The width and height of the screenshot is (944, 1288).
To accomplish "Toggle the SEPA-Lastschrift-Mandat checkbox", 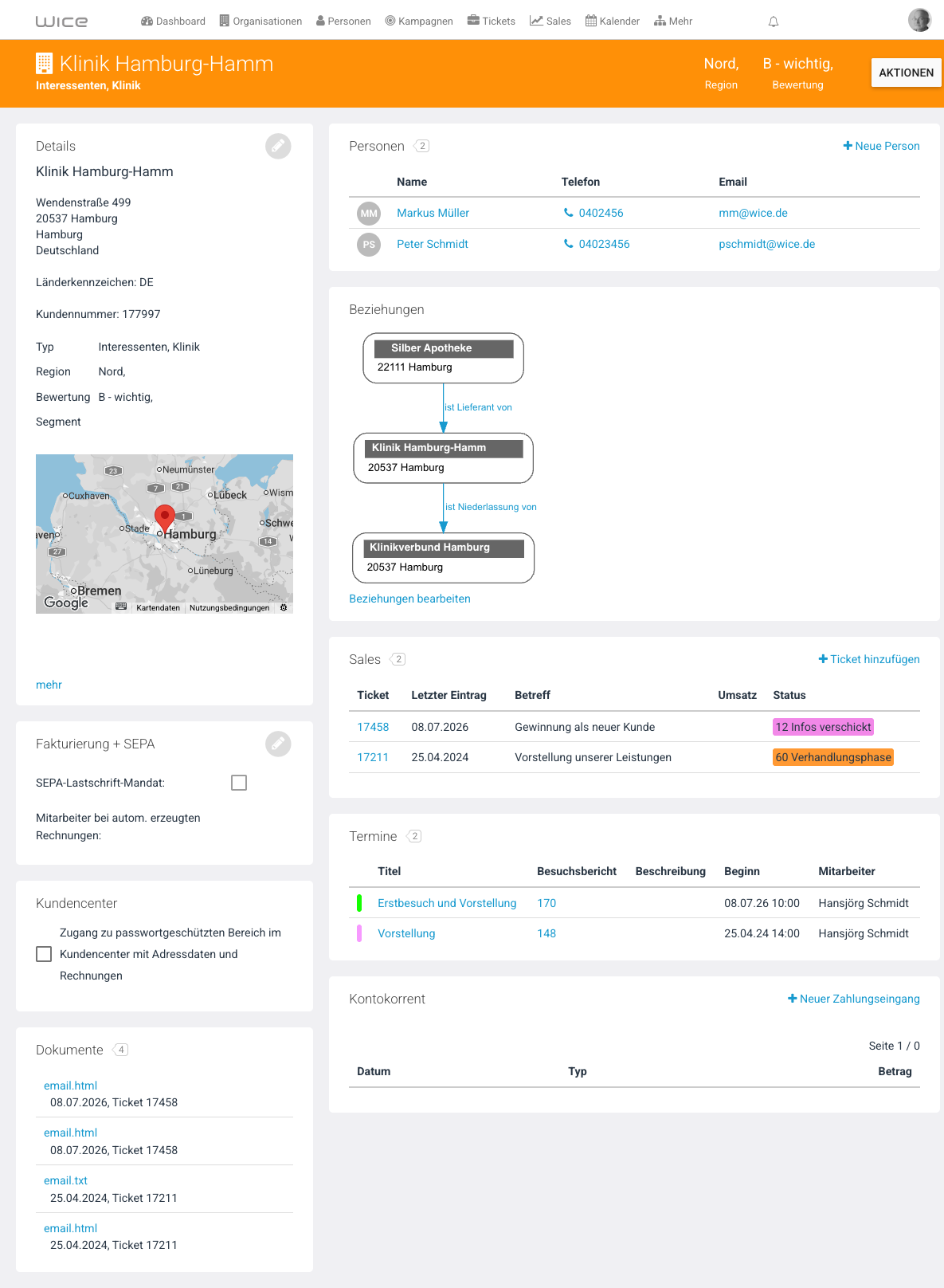I will click(x=239, y=783).
